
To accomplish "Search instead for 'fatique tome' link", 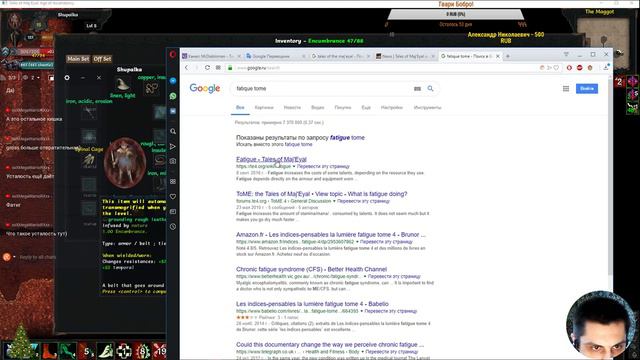I will click(298, 144).
